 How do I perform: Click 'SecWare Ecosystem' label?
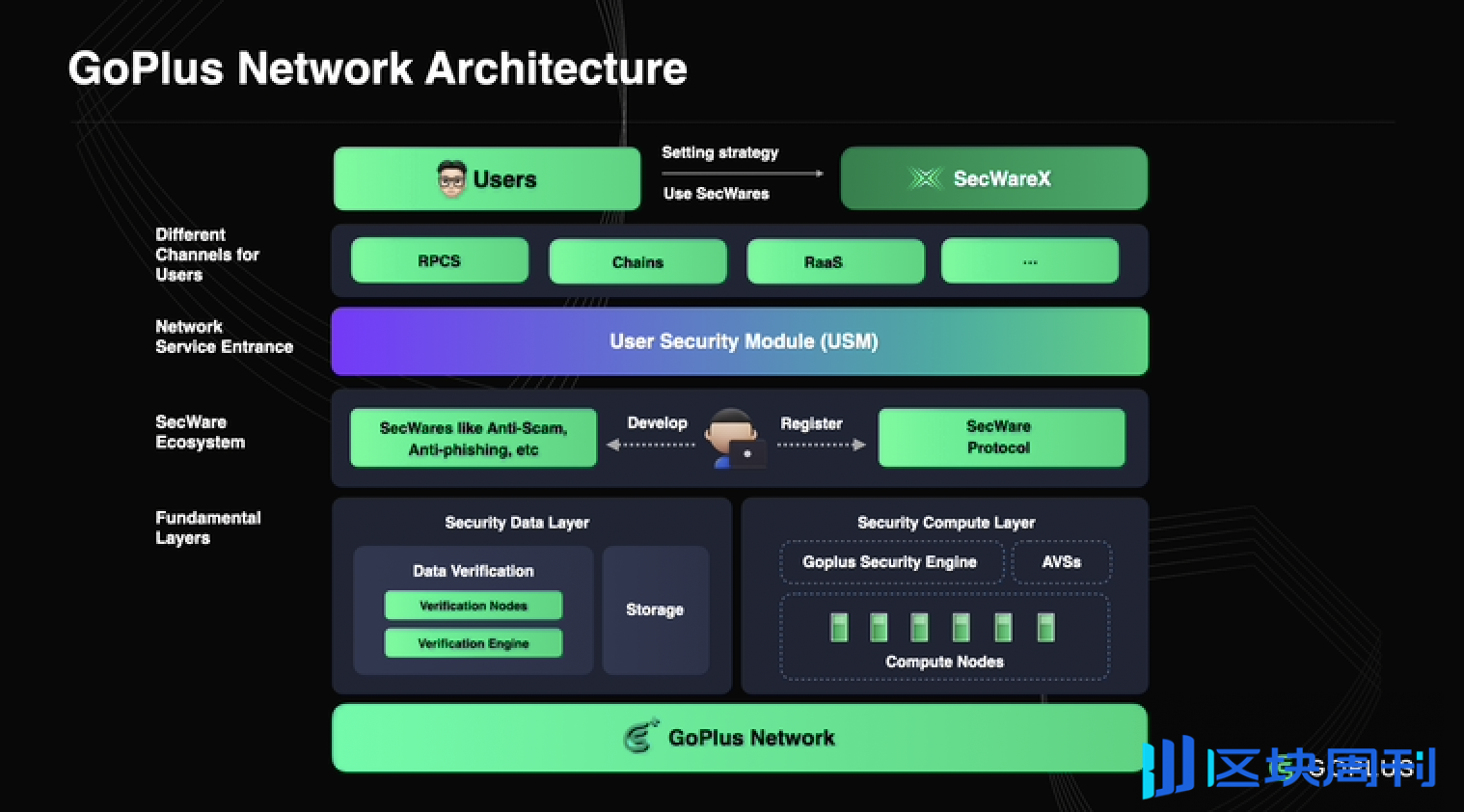201,432
